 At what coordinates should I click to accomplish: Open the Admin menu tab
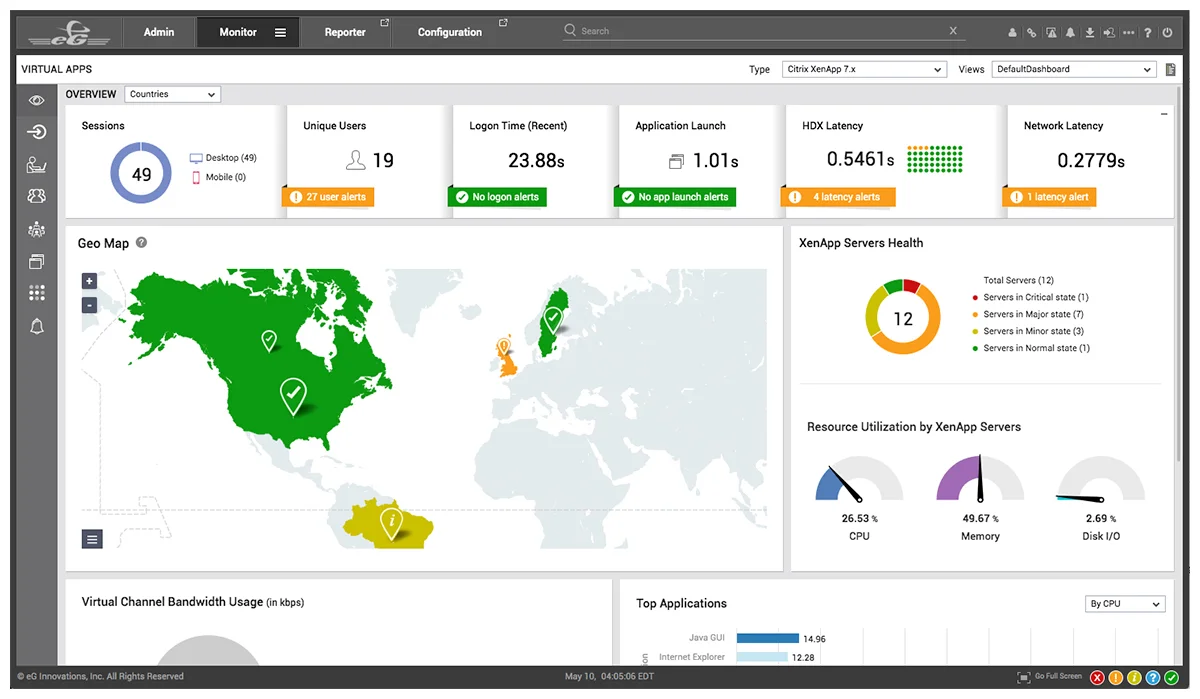pyautogui.click(x=159, y=32)
